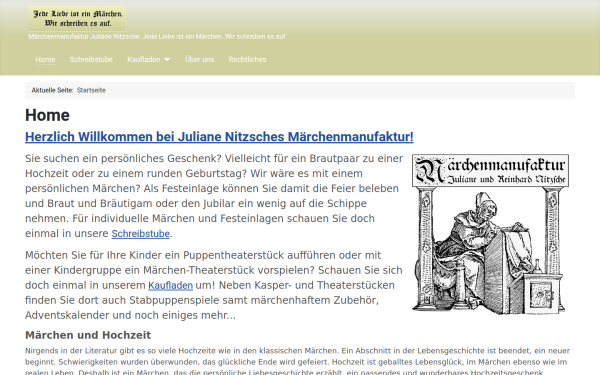Go to the Schreibstube menu item

point(91,59)
